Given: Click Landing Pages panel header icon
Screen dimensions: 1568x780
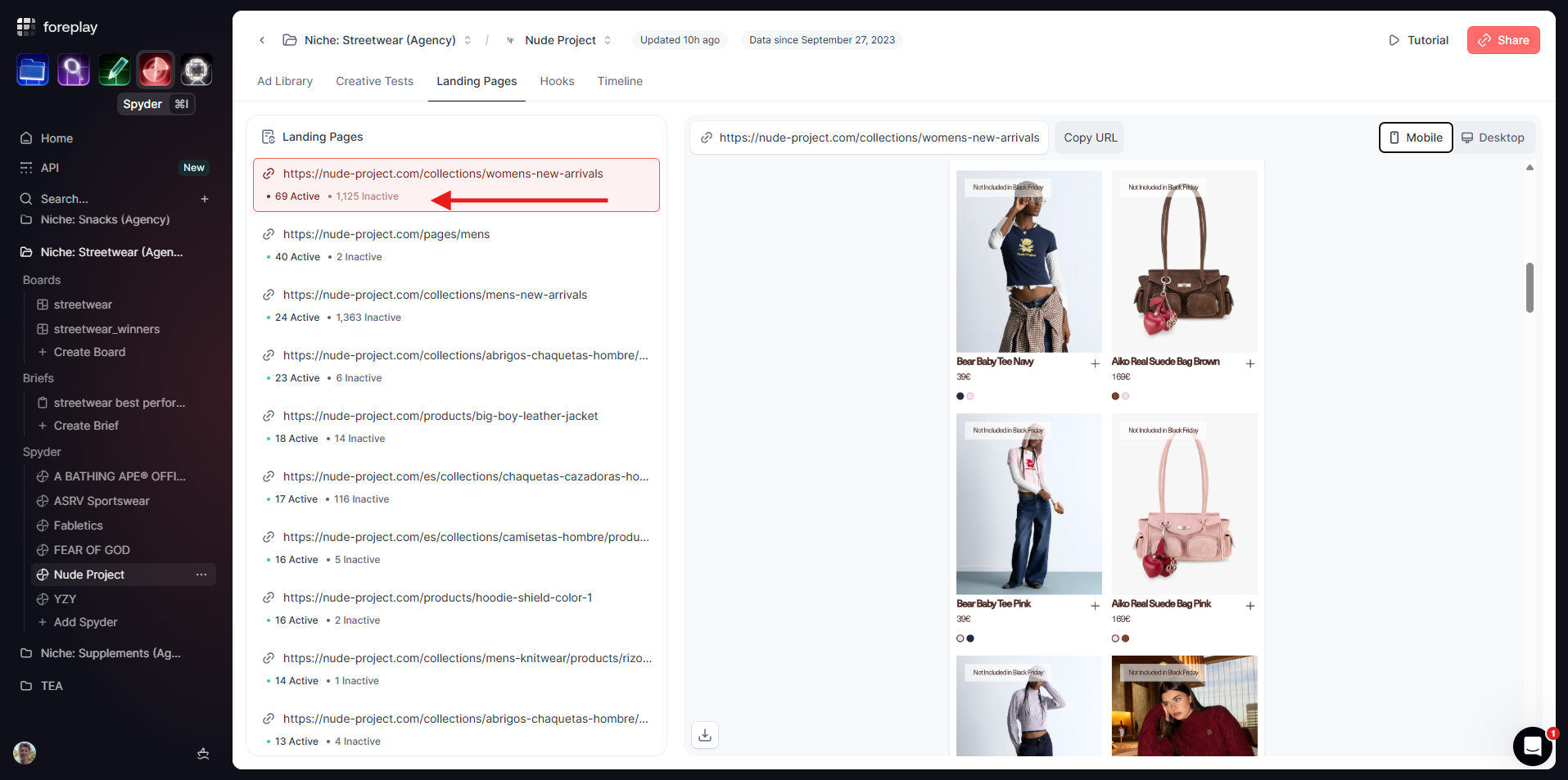Looking at the screenshot, I should [268, 137].
